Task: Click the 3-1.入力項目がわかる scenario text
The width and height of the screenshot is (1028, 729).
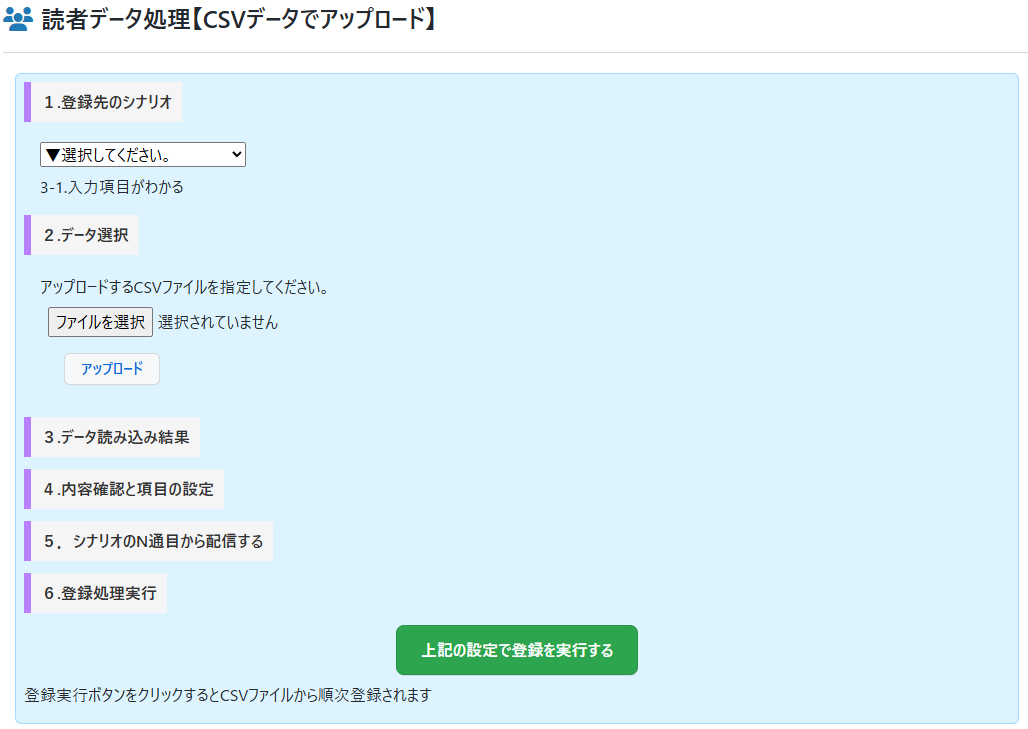Action: [112, 186]
